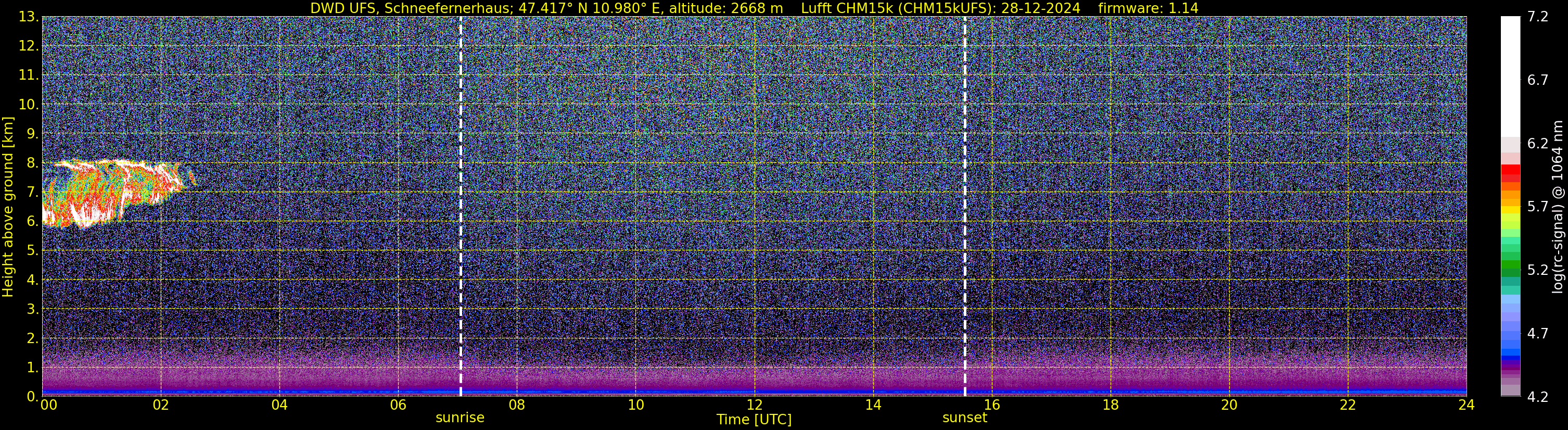Click the 'sunrise' label below the axis
Image resolution: width=1568 pixels, height=430 pixels.
tap(460, 418)
